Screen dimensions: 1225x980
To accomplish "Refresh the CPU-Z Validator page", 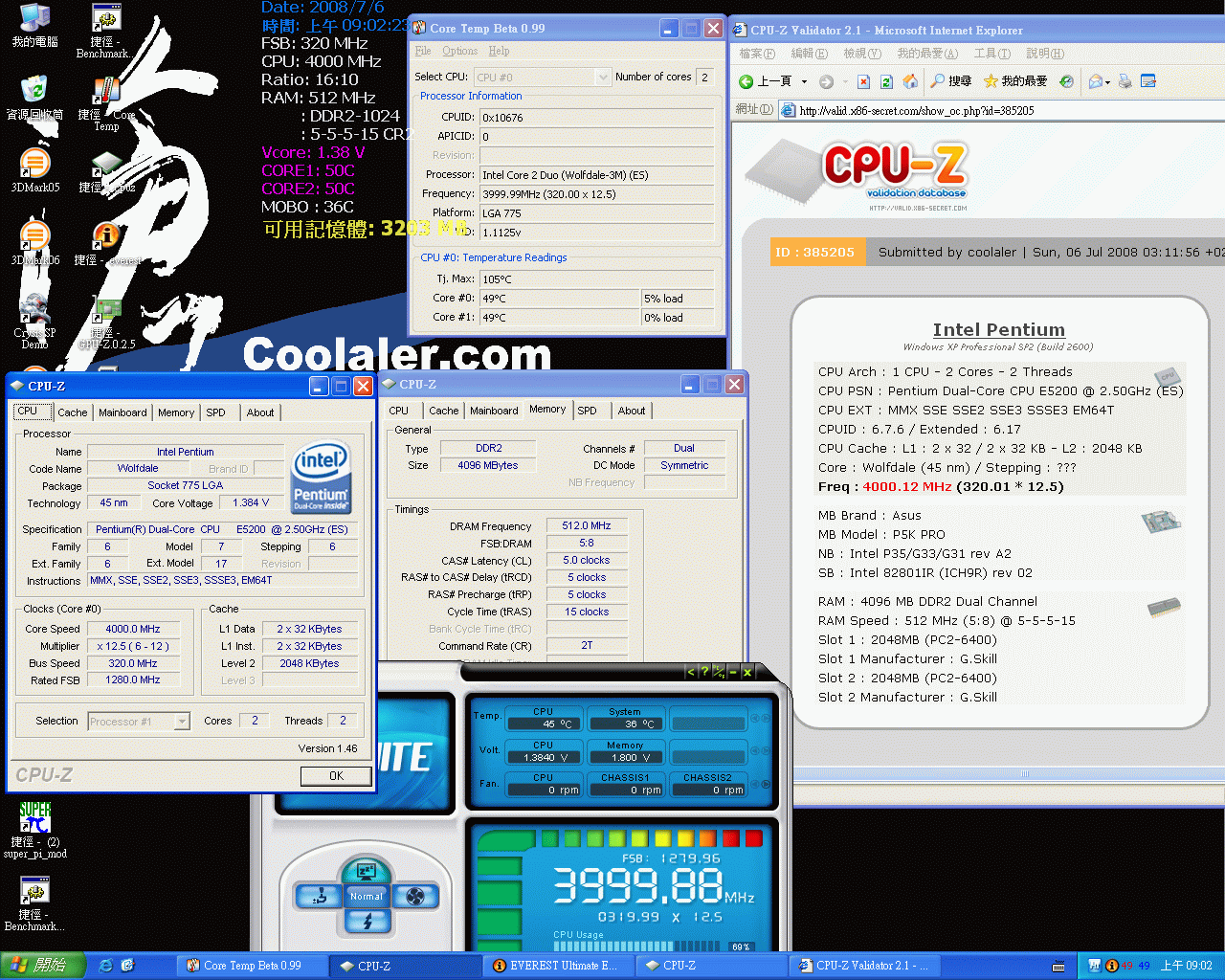I will click(x=887, y=81).
